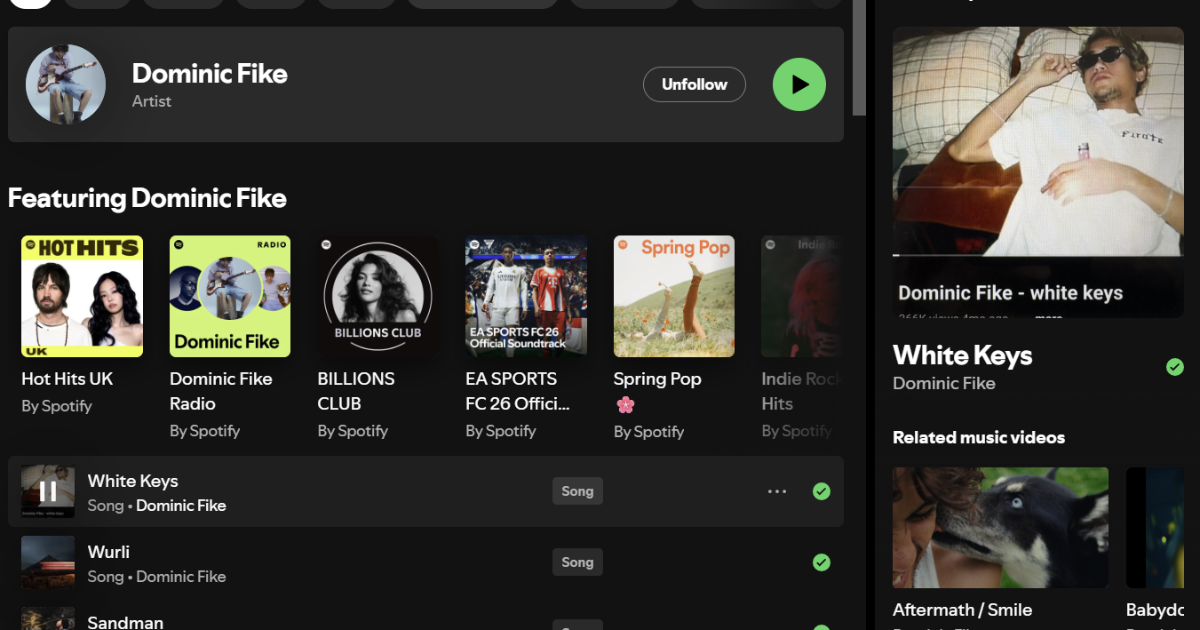Pause the White Keys track in the list
This screenshot has width=1200, height=630.
point(48,491)
